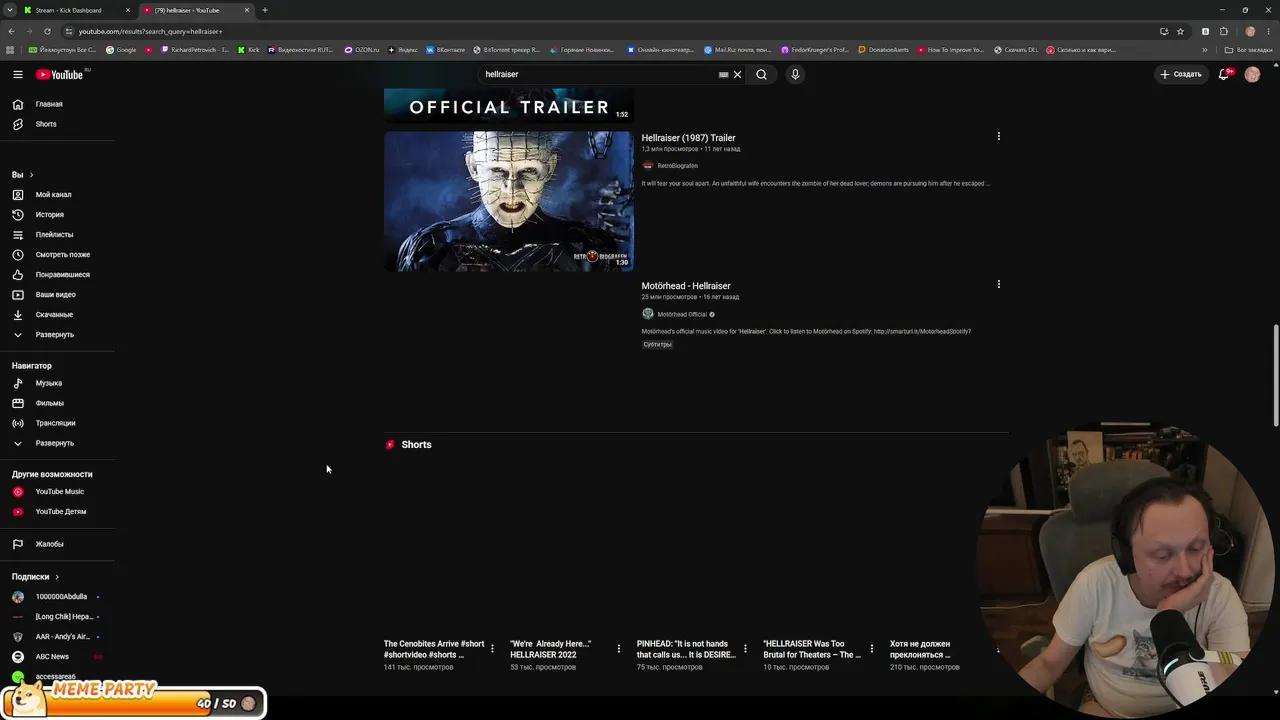Viewport: 1280px width, 720px height.
Task: Open Музыка in Навигатор section
Action: pos(48,383)
